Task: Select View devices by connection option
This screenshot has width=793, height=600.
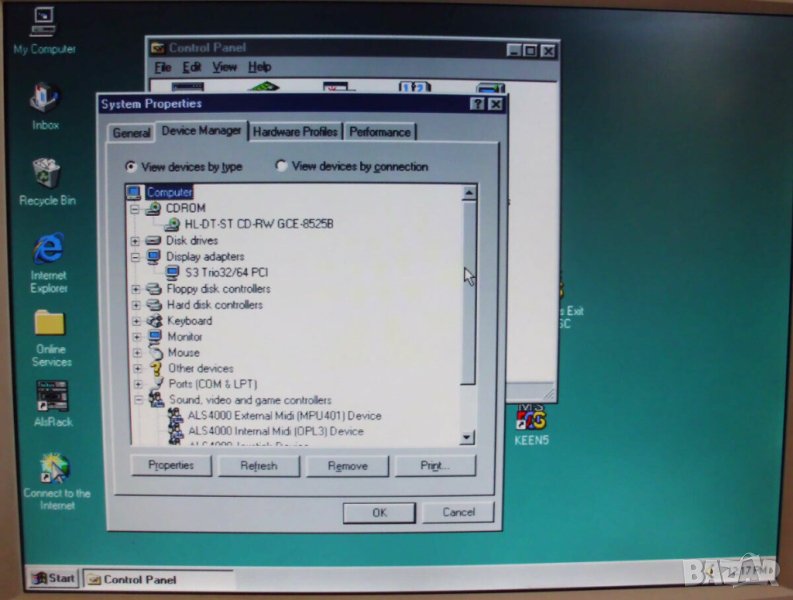Action: pos(281,166)
